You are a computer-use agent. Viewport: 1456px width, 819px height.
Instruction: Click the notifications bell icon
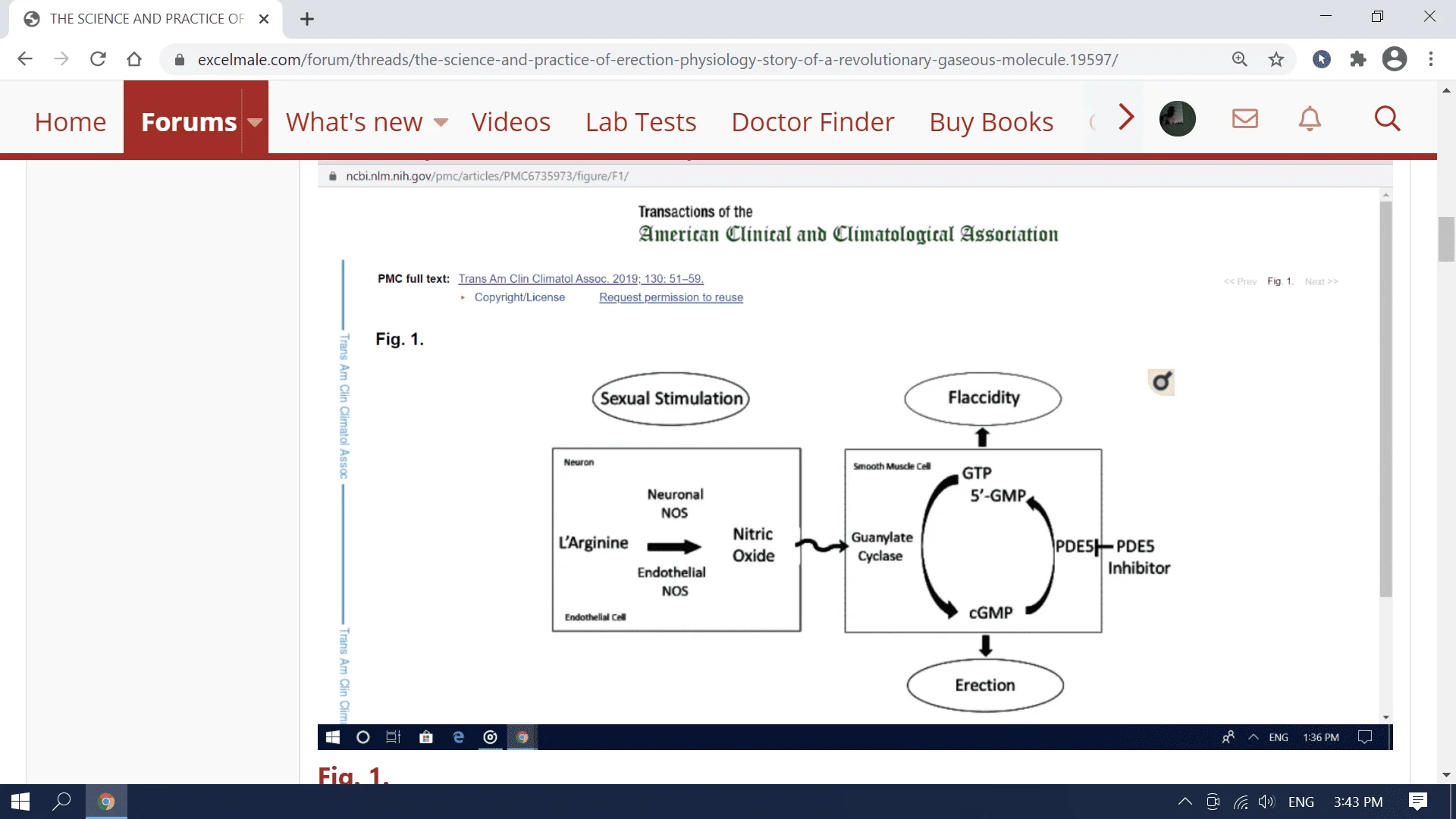pyautogui.click(x=1310, y=118)
